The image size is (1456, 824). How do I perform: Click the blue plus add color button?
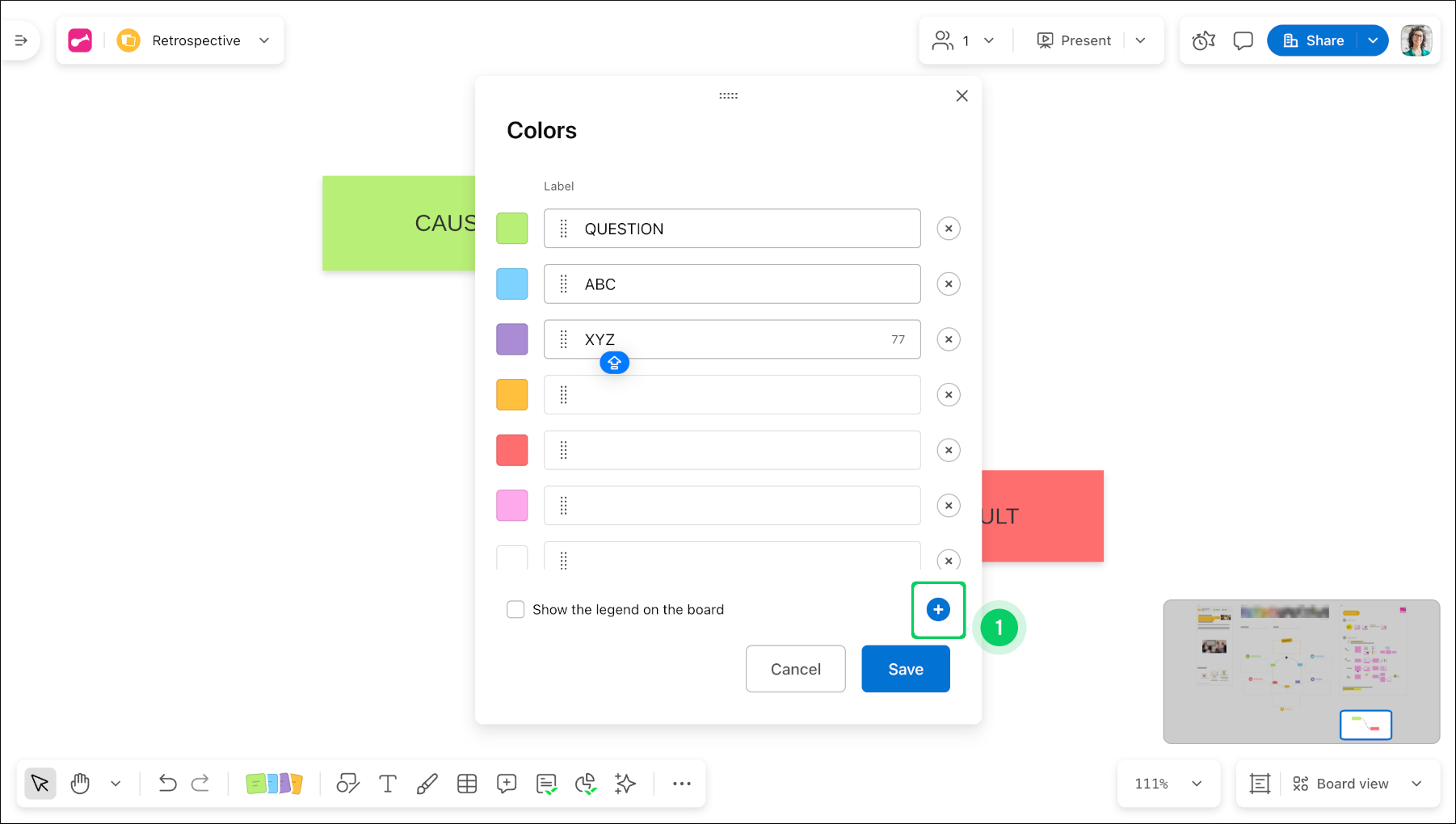[938, 610]
